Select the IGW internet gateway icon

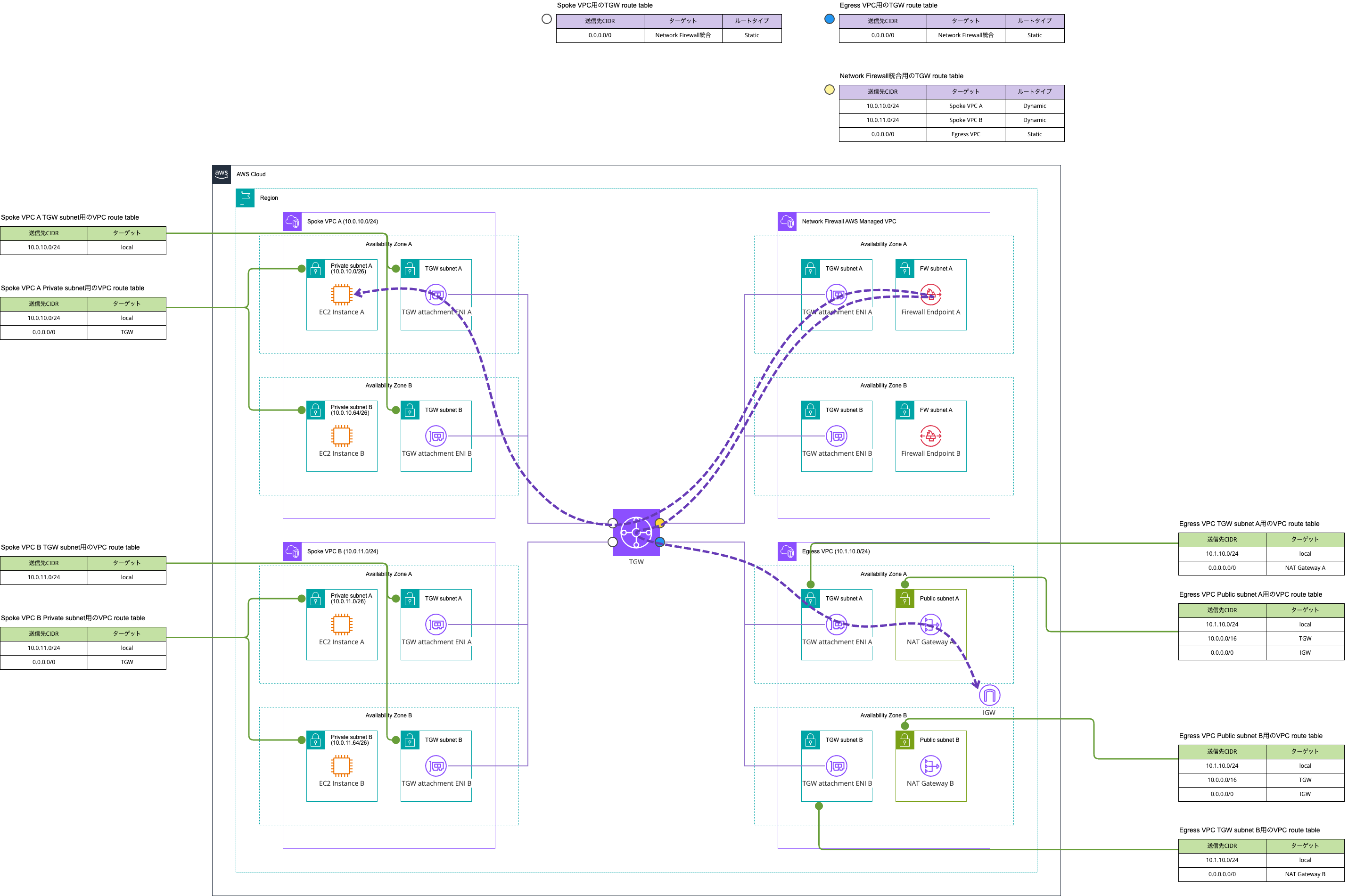[x=989, y=695]
